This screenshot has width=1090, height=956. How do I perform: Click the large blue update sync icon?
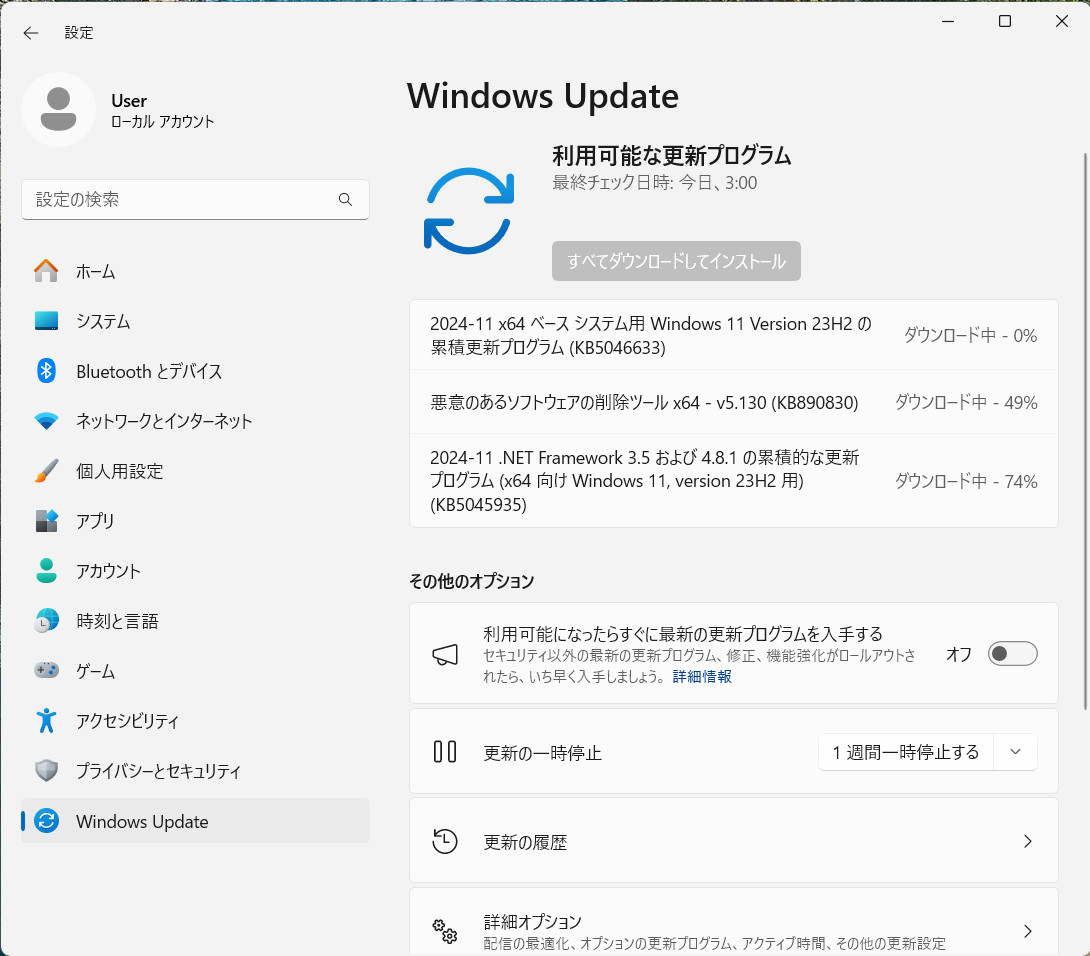[469, 211]
